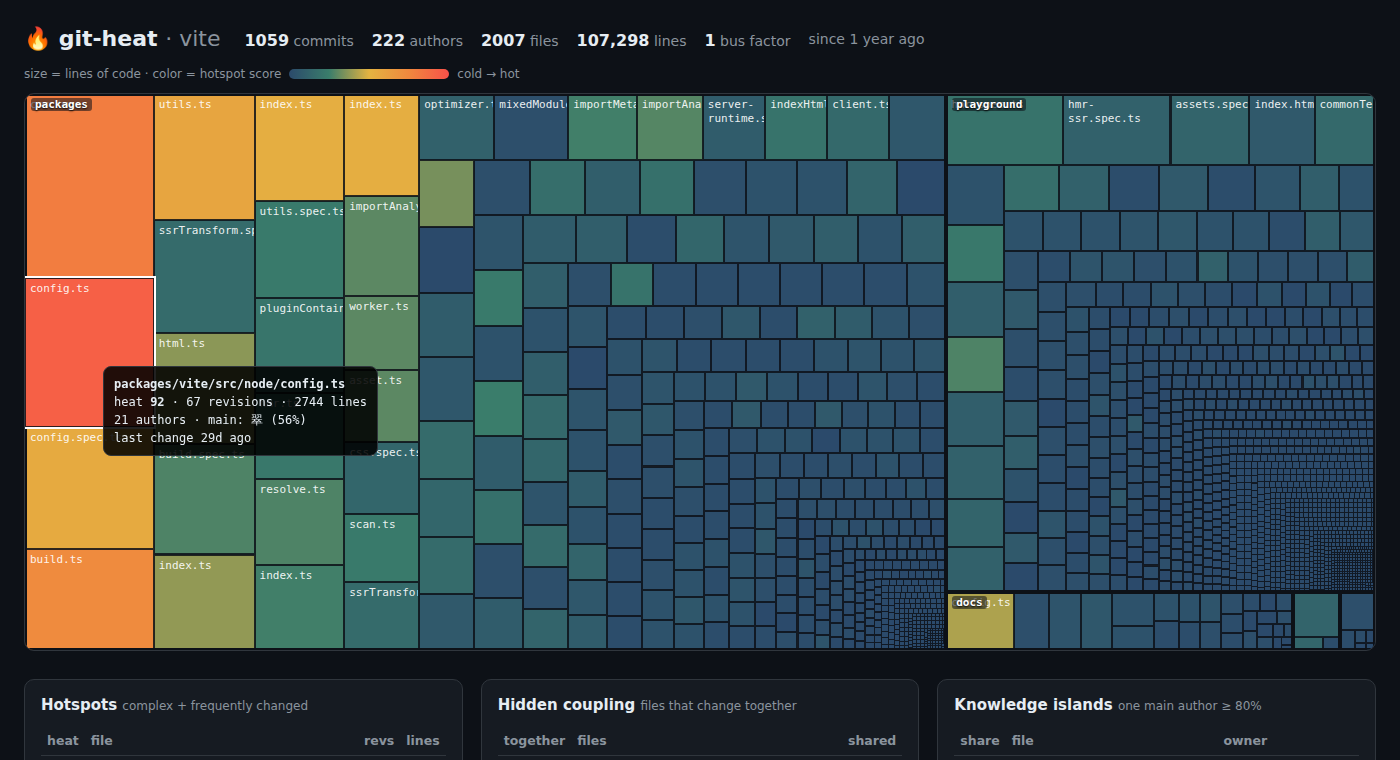Click the together column header
Image resolution: width=1400 pixels, height=760 pixels.
pos(534,741)
